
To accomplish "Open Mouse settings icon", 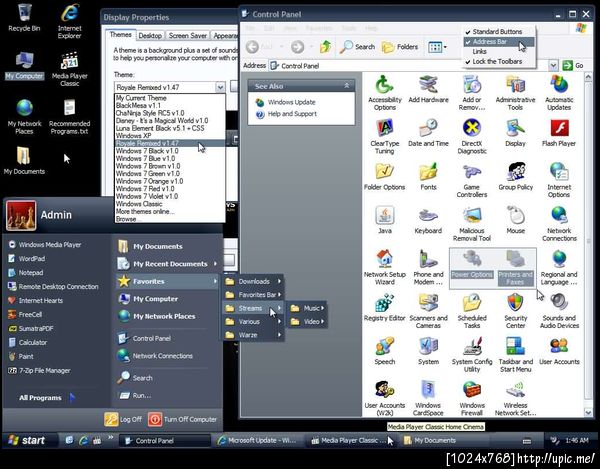I will click(515, 220).
